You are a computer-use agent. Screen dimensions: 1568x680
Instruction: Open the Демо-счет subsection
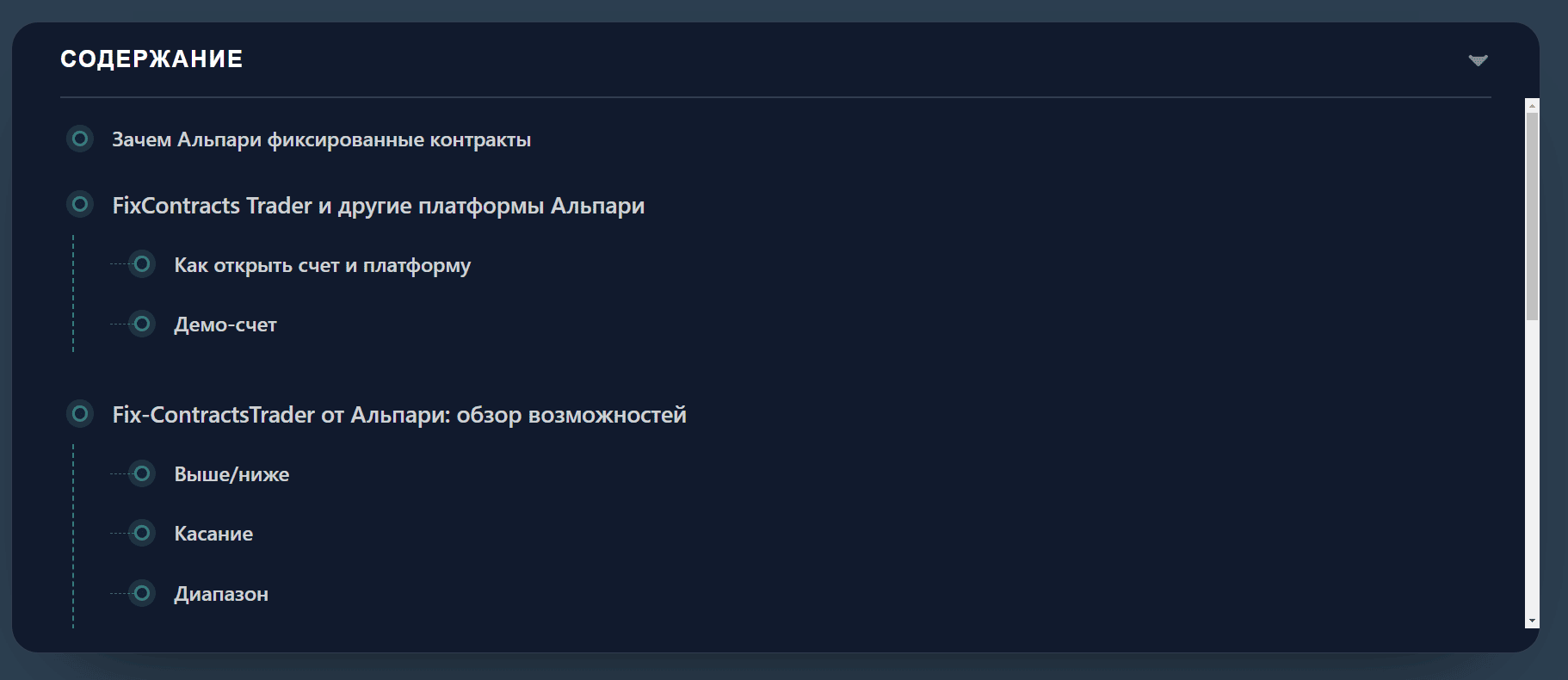pos(225,325)
